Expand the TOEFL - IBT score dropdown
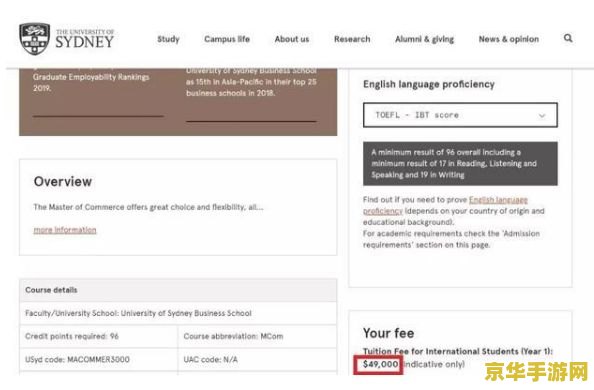 coord(460,115)
